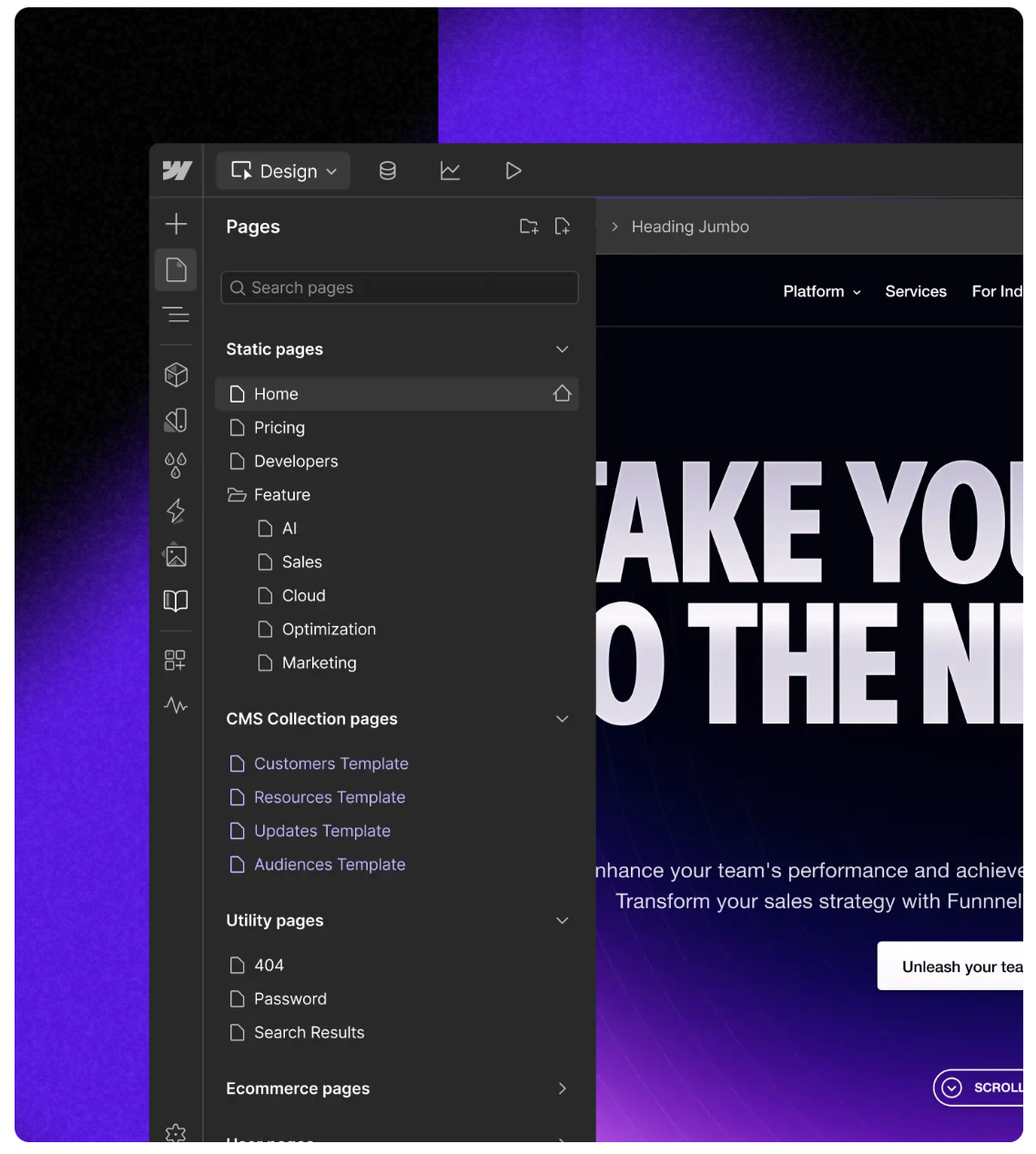Open the Libraries book icon panel
The width and height of the screenshot is (1036, 1154).
[x=176, y=601]
